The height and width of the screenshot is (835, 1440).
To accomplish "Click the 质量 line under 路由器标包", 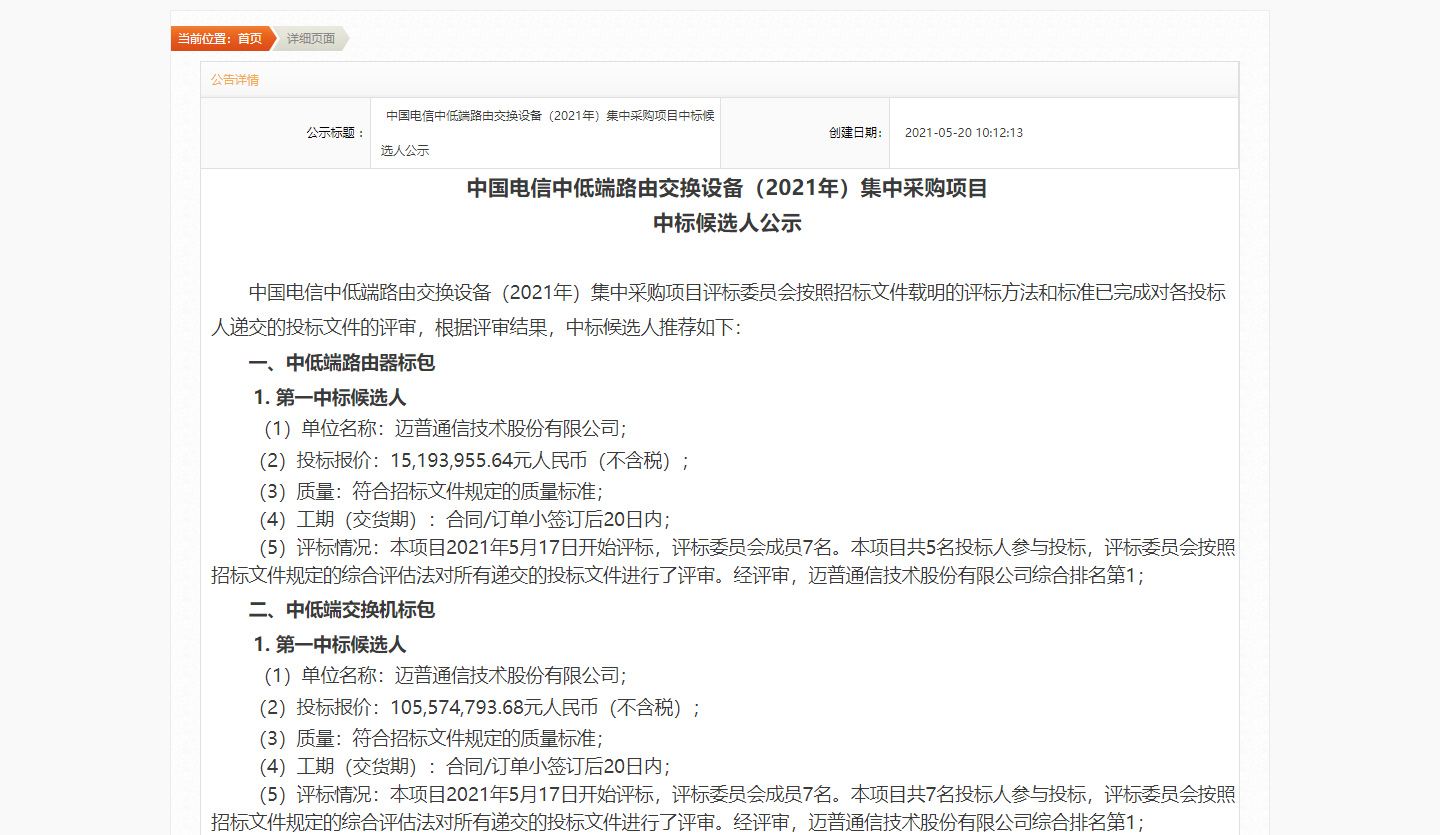I will 430,491.
